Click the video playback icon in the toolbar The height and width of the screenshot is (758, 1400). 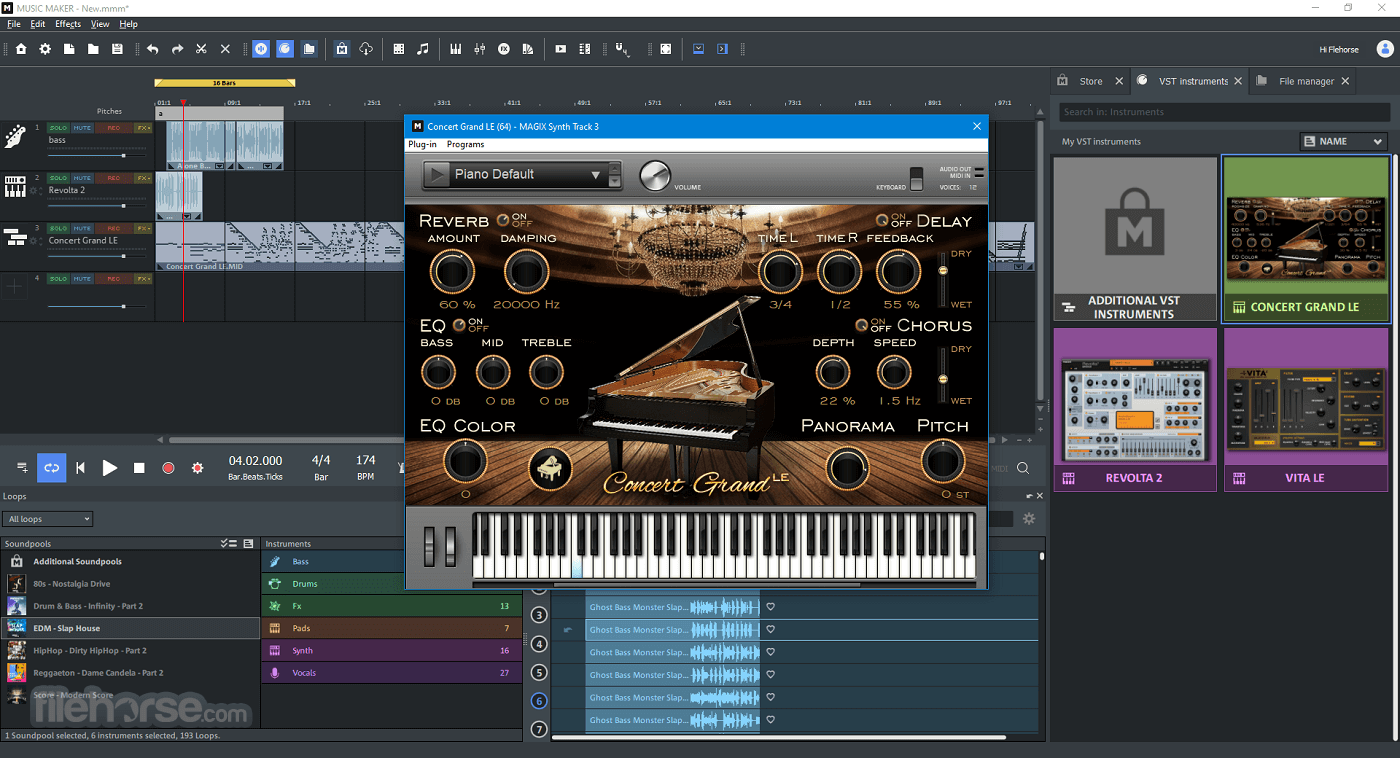[560, 49]
